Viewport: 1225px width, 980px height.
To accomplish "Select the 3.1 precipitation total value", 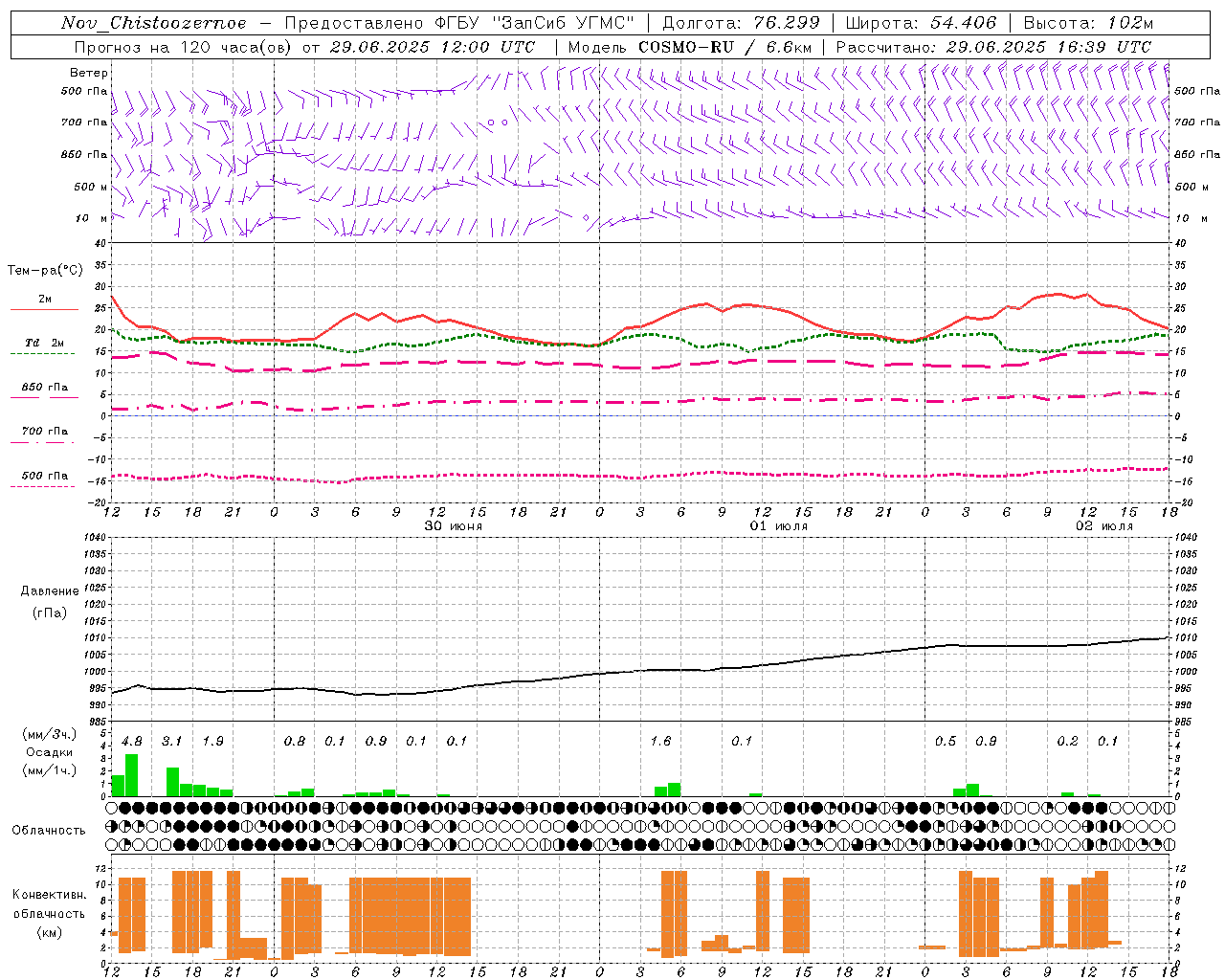I will [171, 741].
